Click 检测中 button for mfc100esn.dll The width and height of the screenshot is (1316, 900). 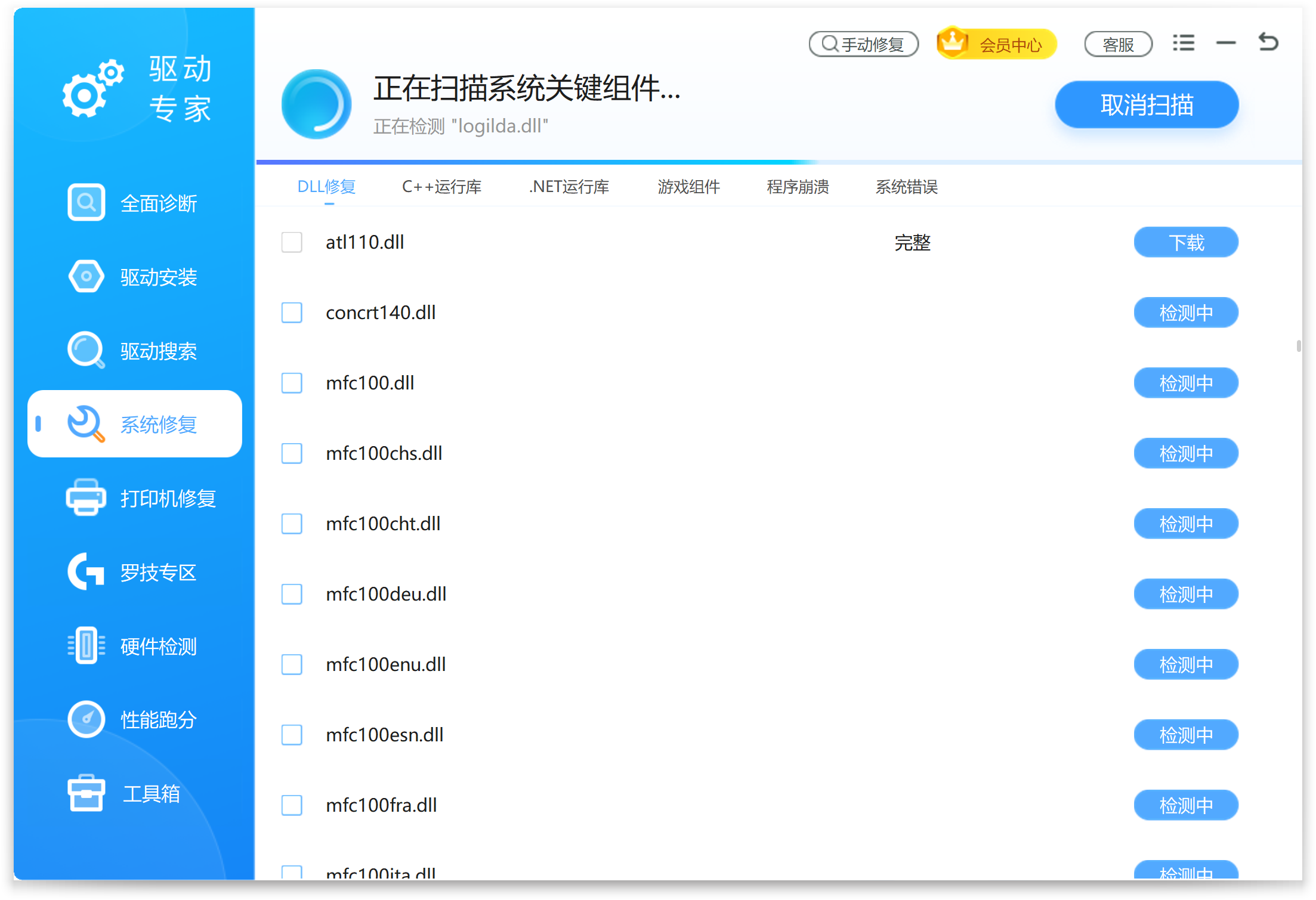pos(1186,735)
